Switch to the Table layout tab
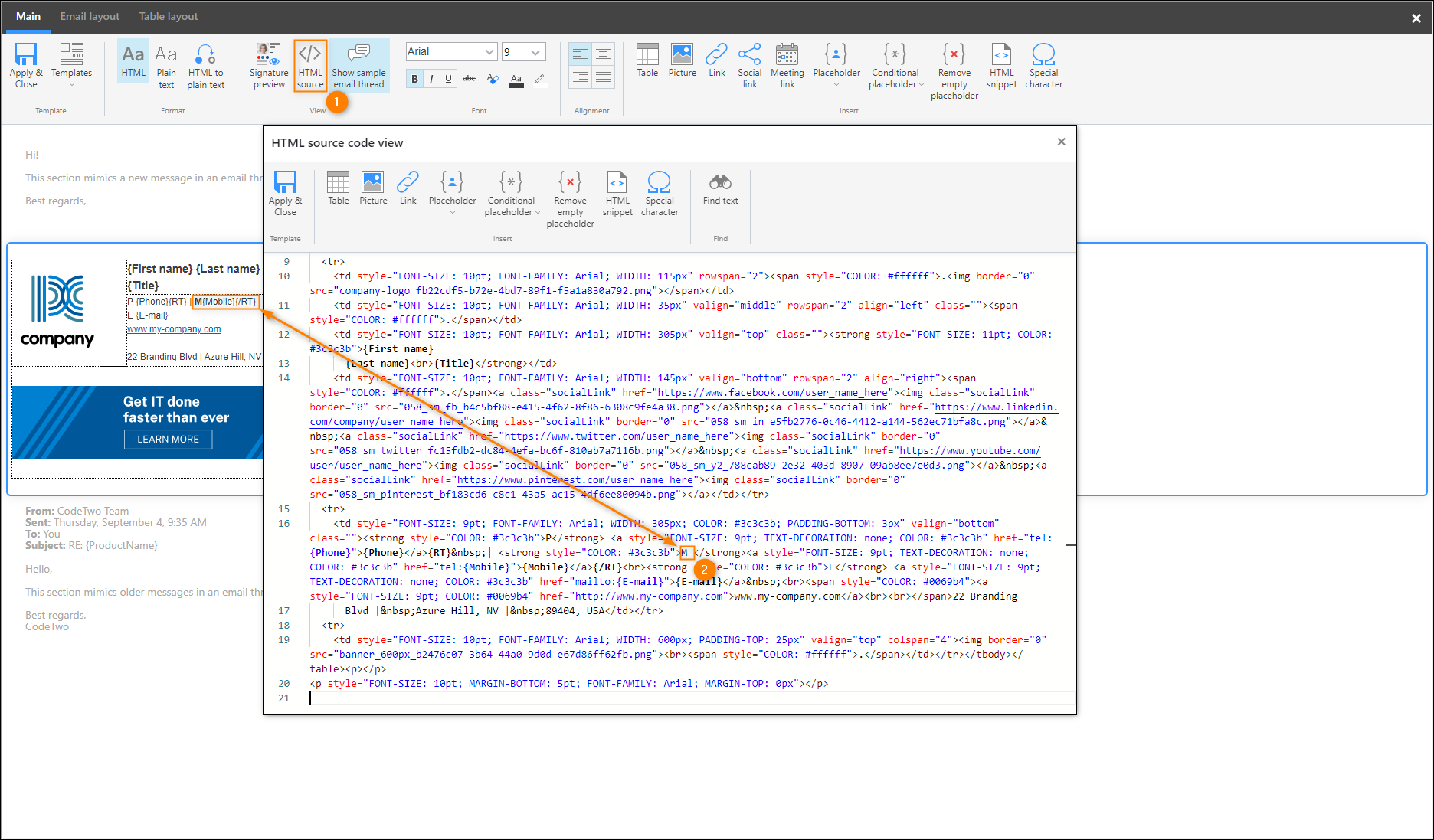 [x=168, y=16]
